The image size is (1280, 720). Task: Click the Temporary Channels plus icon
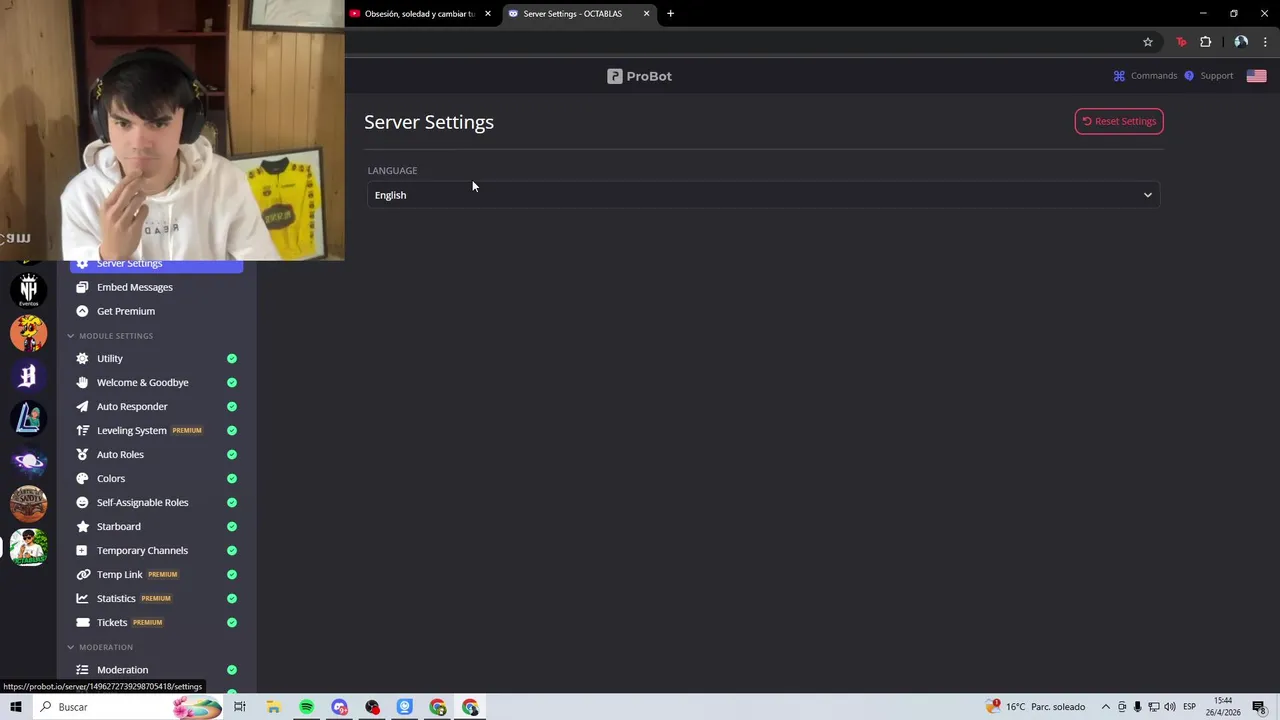[x=82, y=550]
